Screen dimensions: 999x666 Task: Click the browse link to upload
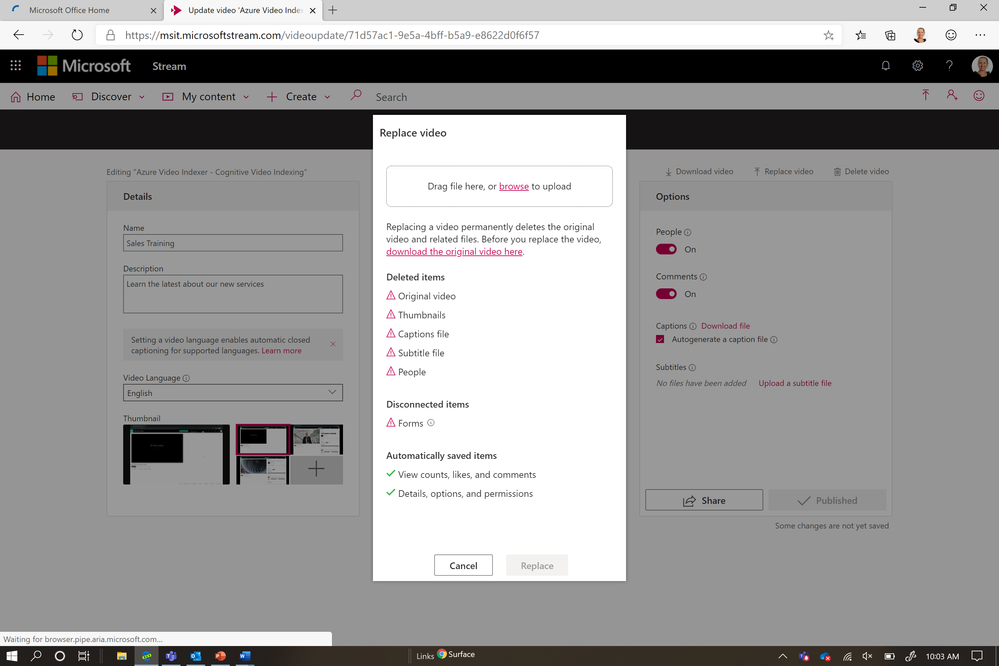(514, 186)
